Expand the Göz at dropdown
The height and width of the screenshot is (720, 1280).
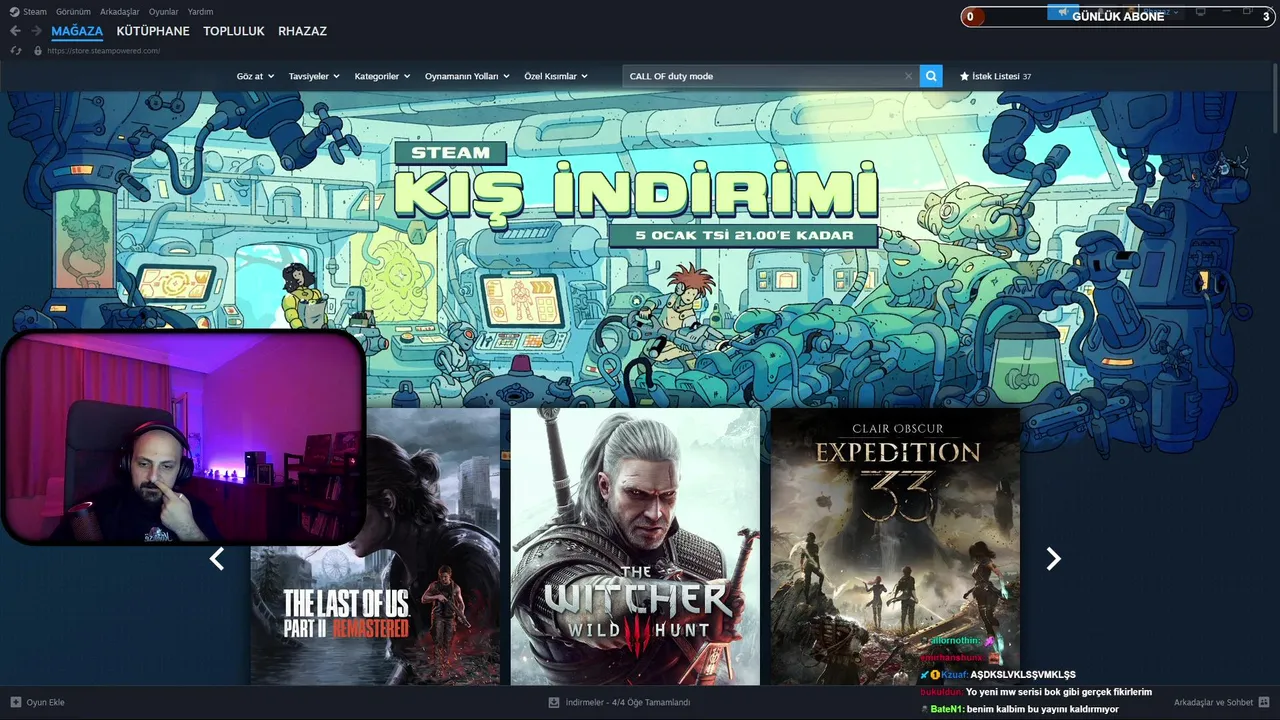255,76
